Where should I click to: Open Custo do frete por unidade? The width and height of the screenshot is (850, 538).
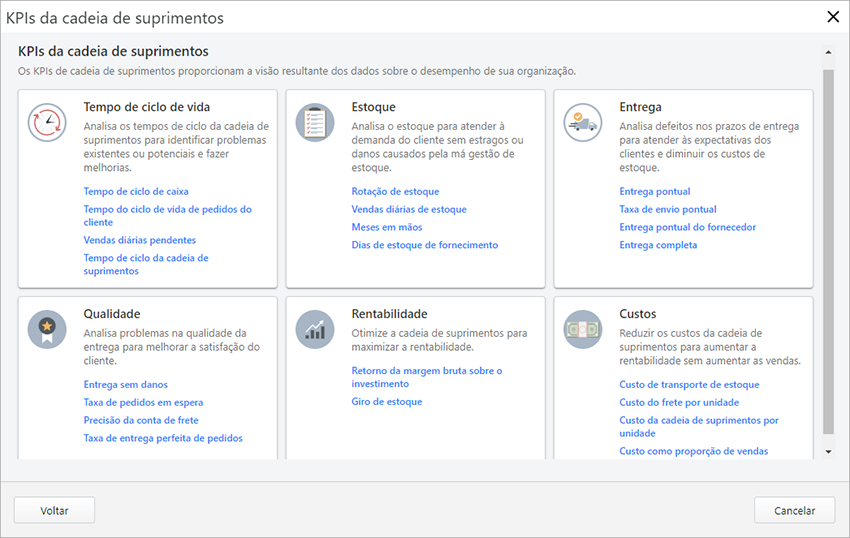pos(679,402)
